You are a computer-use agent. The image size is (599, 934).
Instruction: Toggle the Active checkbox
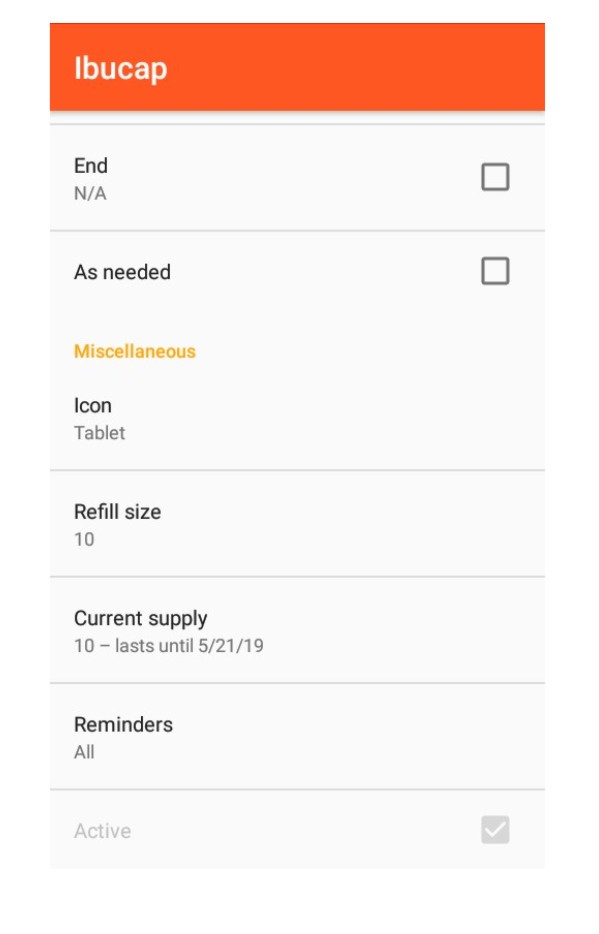click(x=495, y=829)
